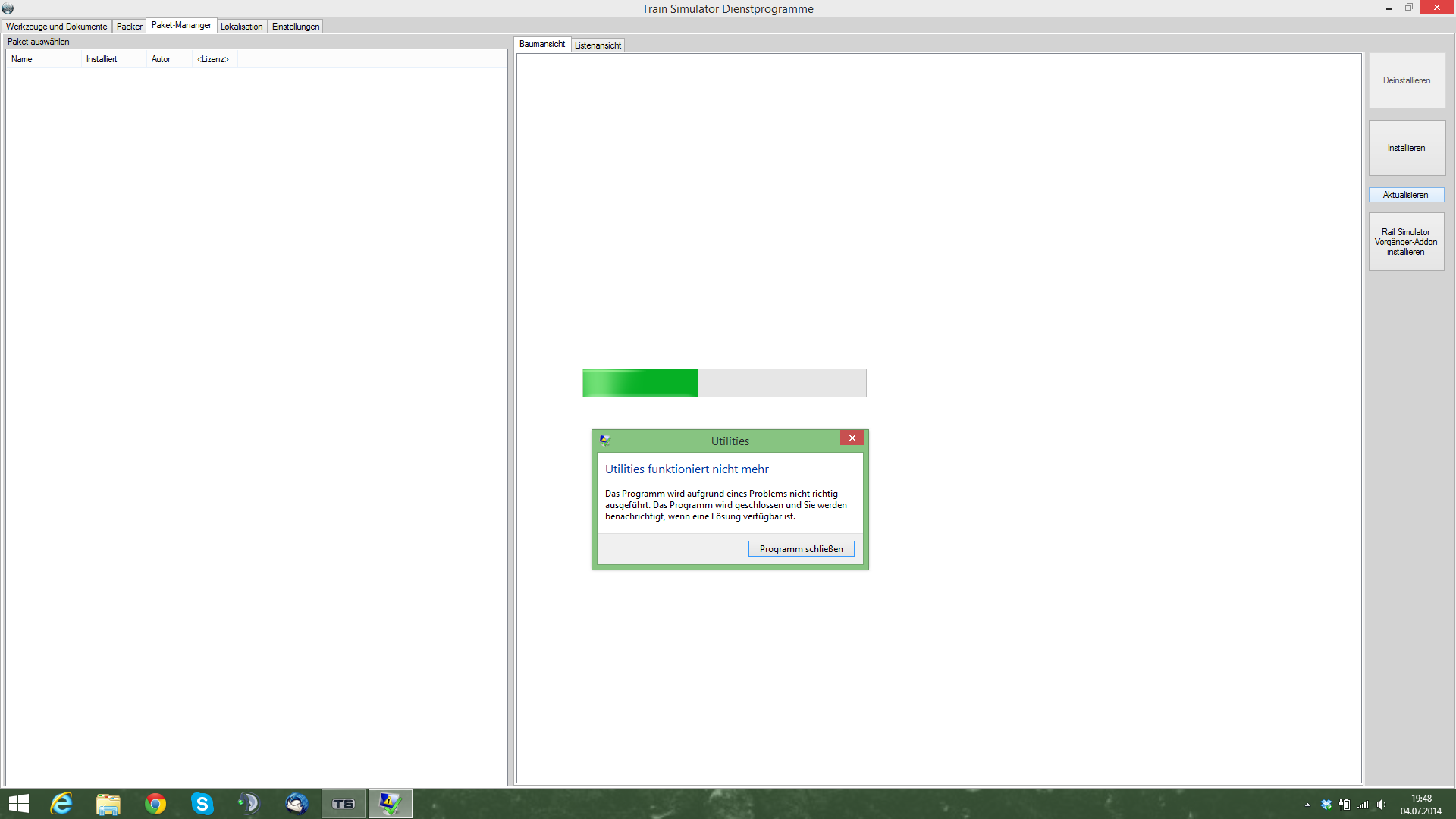Close the Utilities error dialog

[x=852, y=438]
